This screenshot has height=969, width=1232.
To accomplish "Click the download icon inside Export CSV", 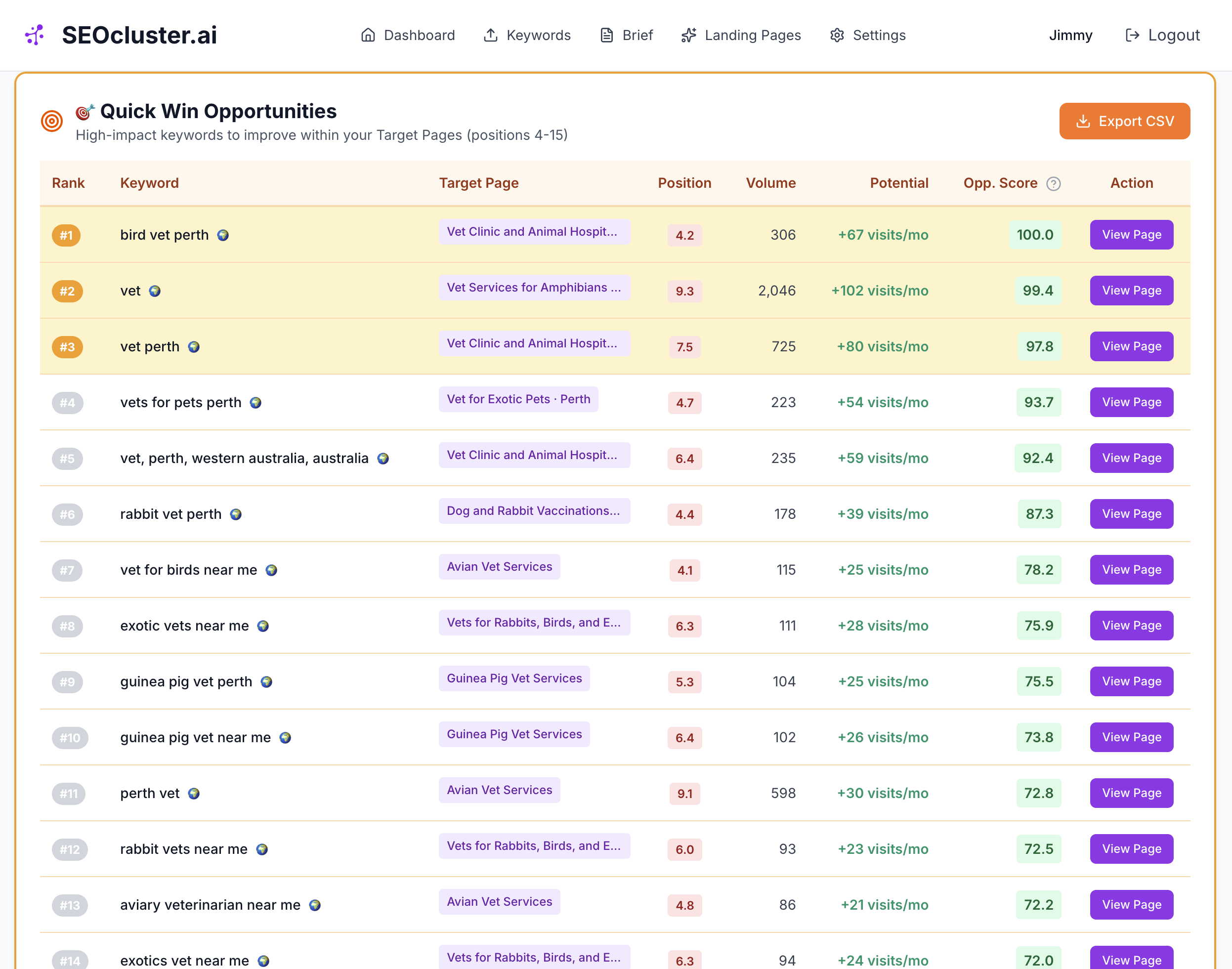I will (x=1084, y=121).
